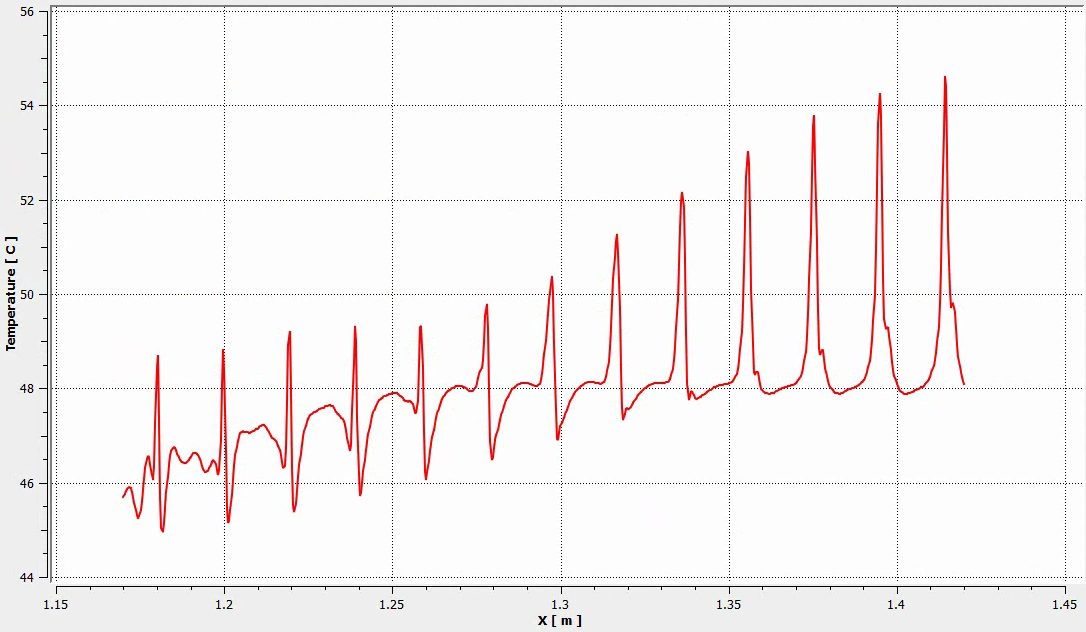Select the 1.35 X axis tick label

[729, 605]
